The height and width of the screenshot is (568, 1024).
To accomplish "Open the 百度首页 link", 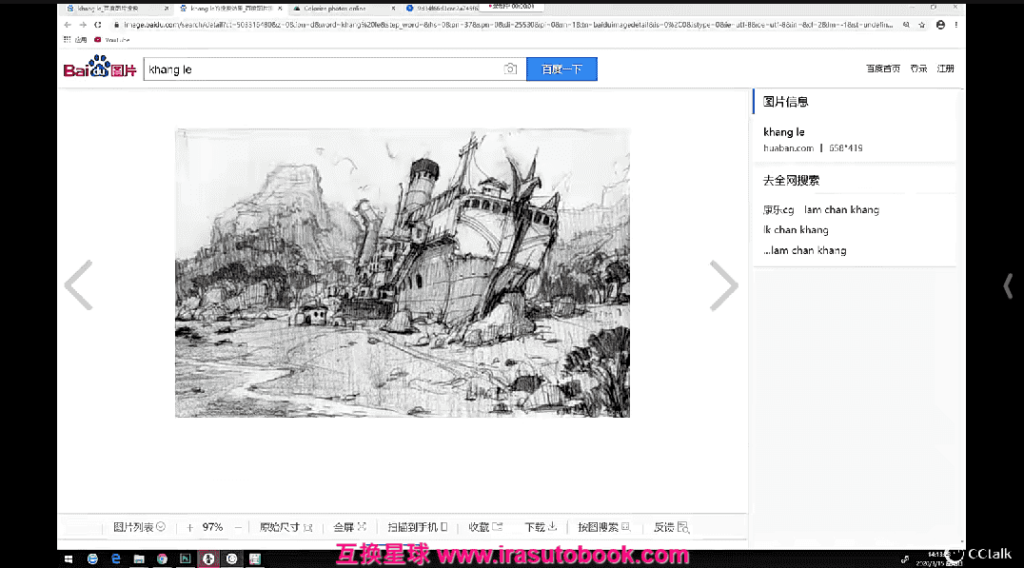I will tap(883, 69).
